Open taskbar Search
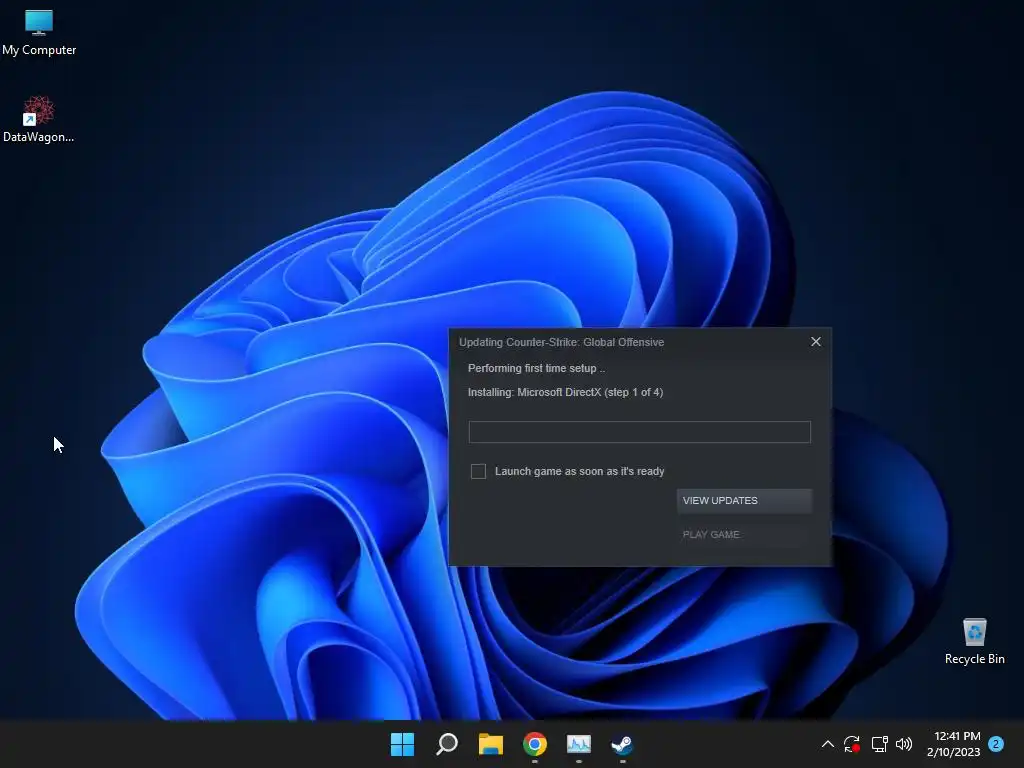Viewport: 1024px width, 768px height. 447,744
